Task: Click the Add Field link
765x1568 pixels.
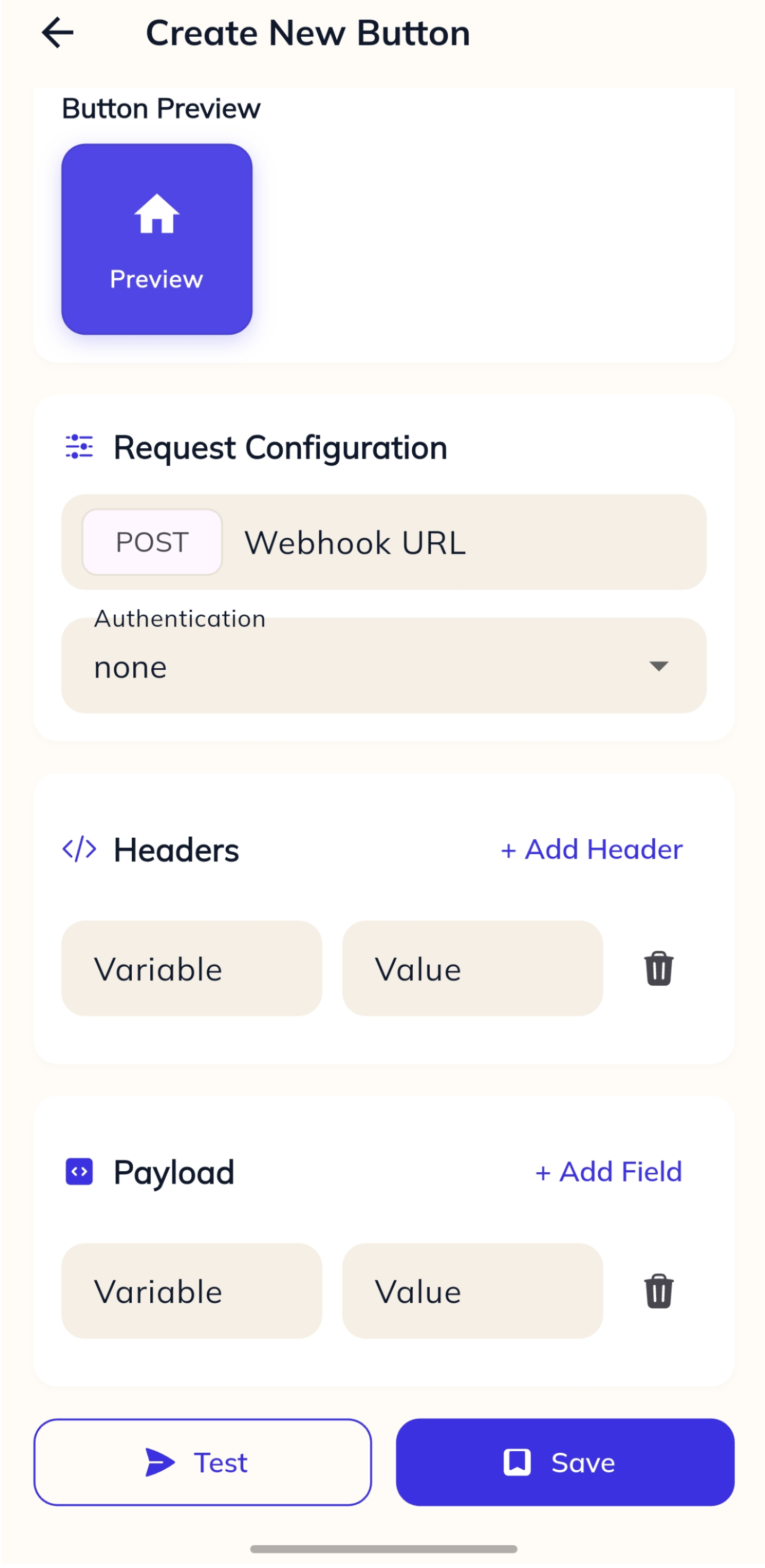Action: click(609, 1171)
